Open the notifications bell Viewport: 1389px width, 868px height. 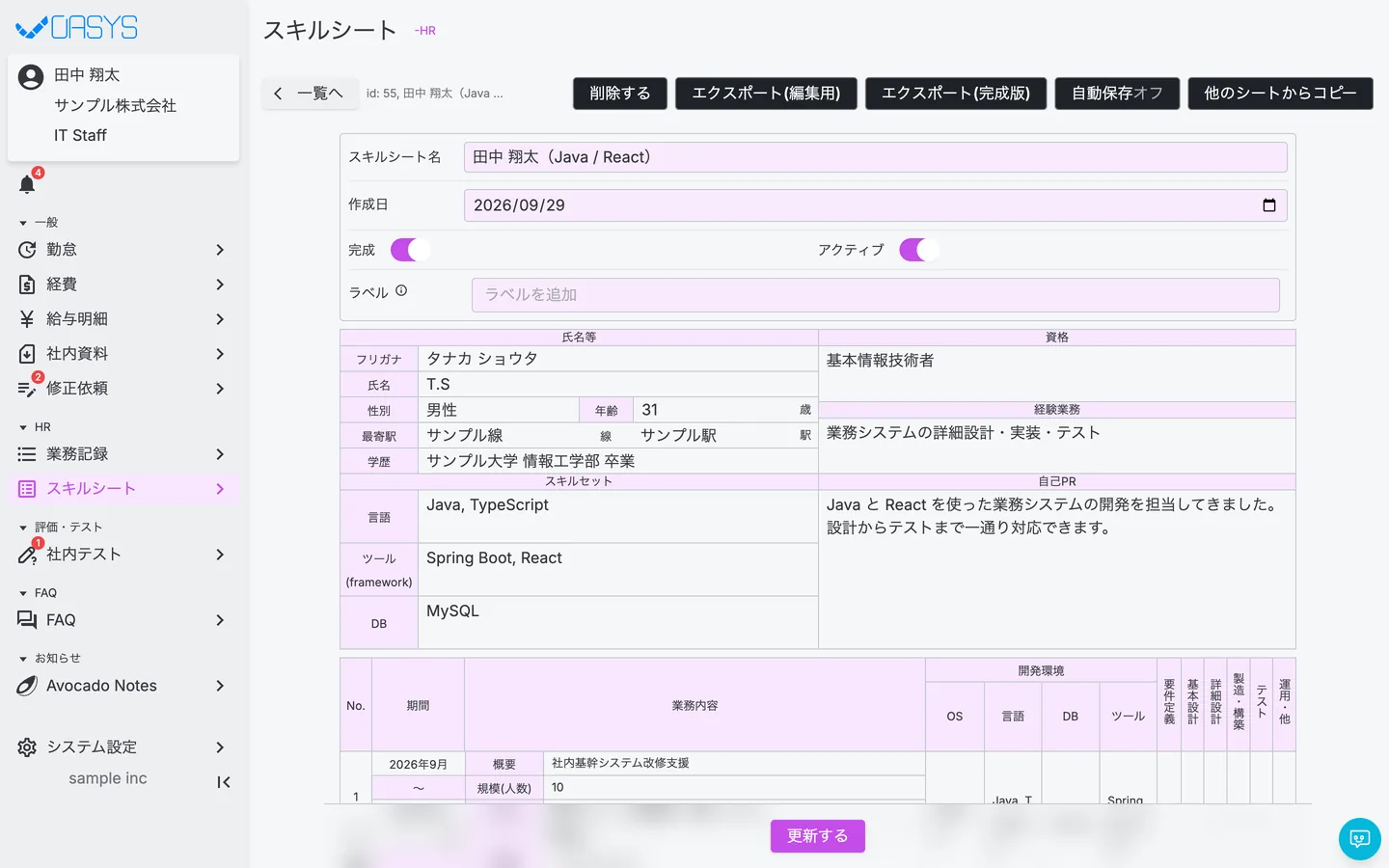point(27,184)
